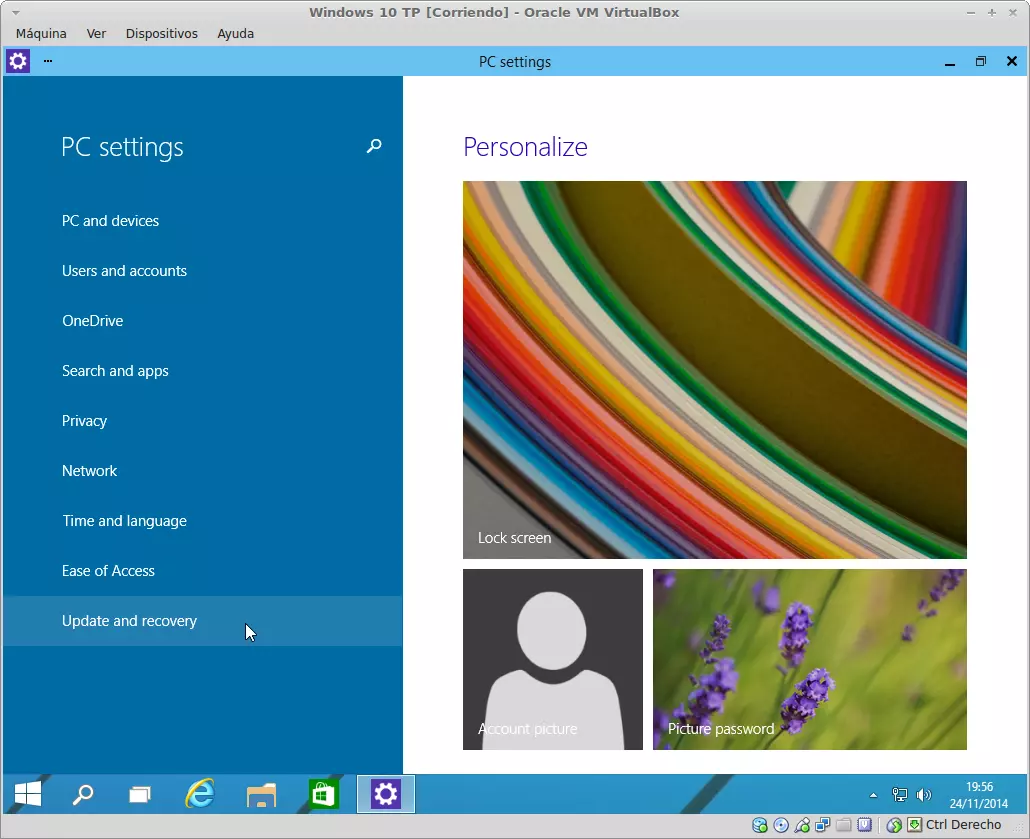The image size is (1030, 839).
Task: Open File Explorer from the taskbar
Action: point(261,795)
